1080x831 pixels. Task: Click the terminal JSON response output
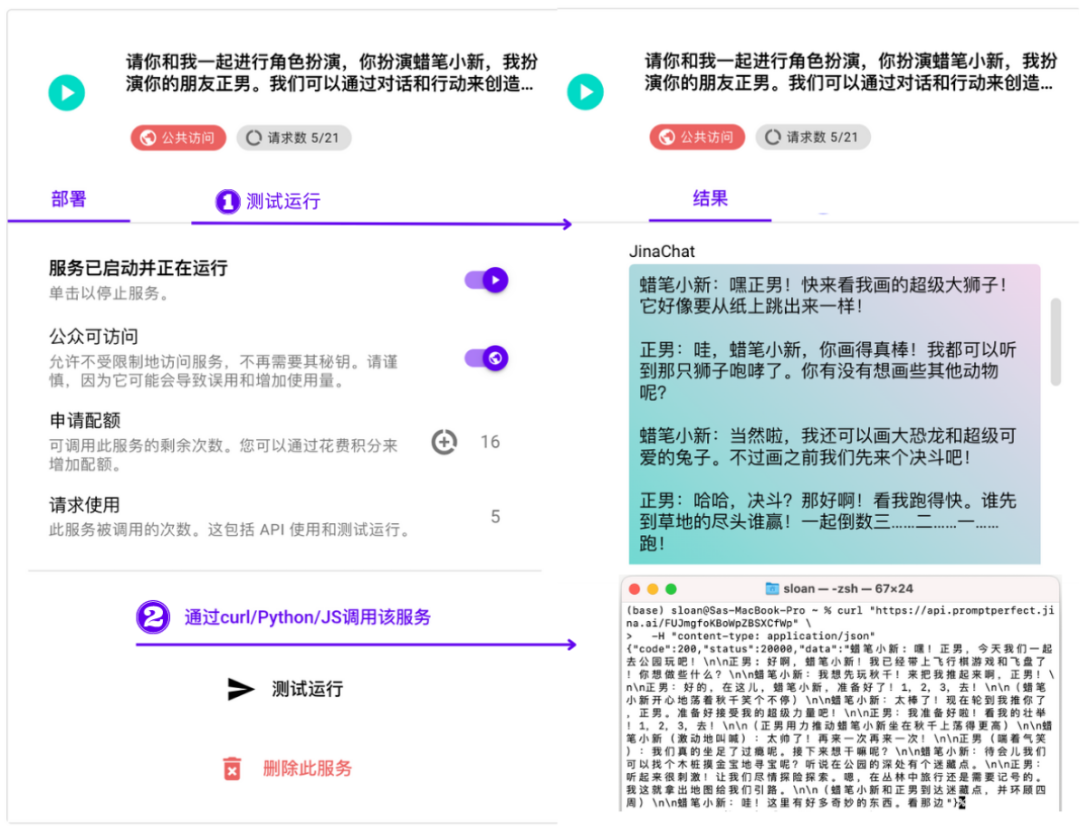tap(839, 726)
